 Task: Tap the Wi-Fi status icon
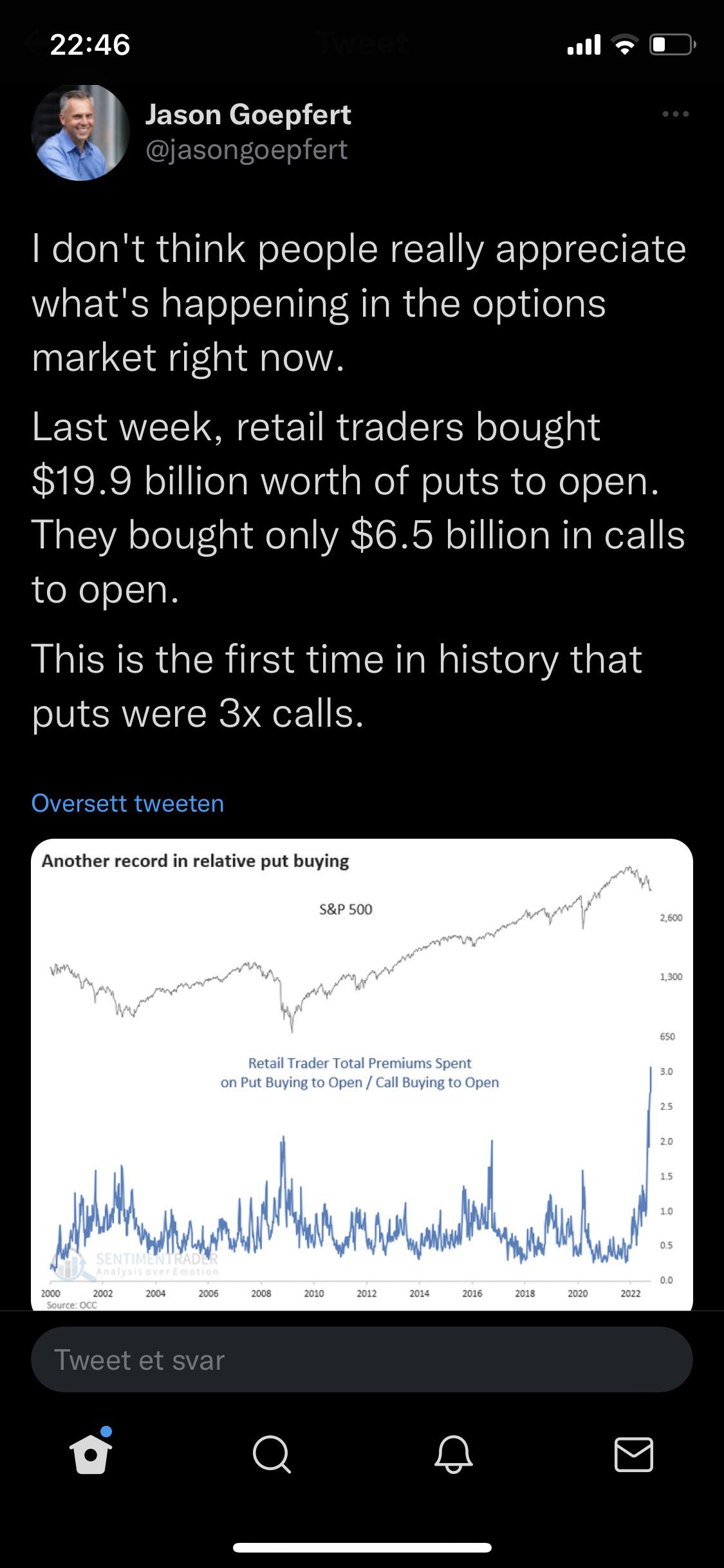pos(624,44)
